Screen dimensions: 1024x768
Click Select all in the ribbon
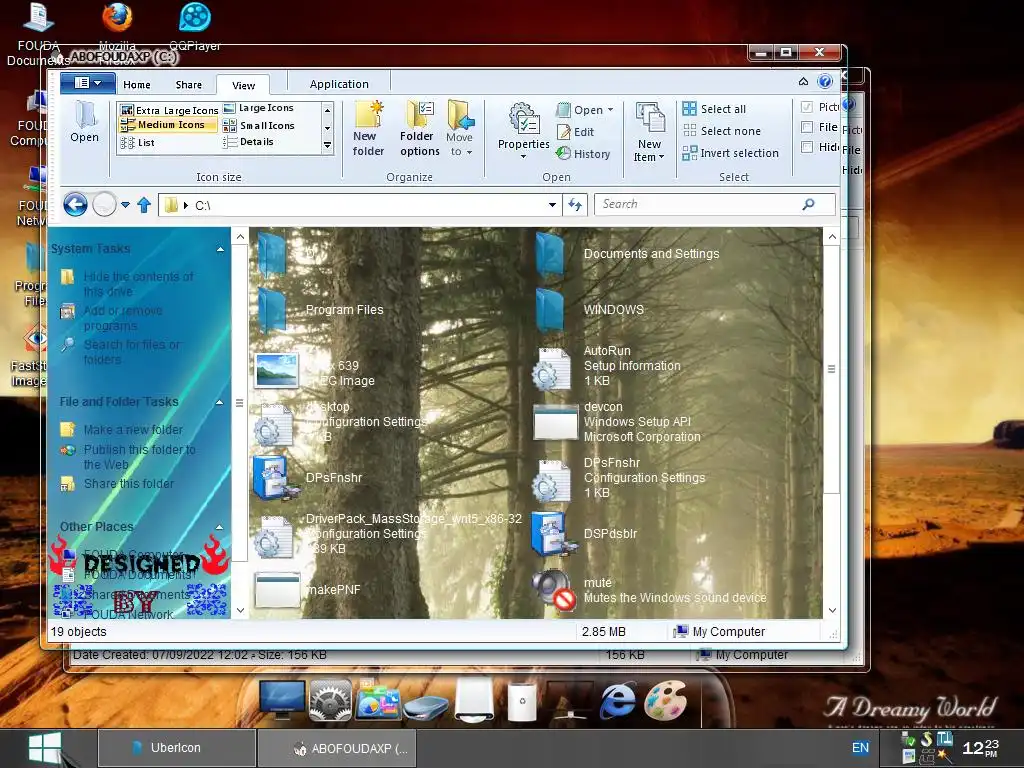click(714, 109)
